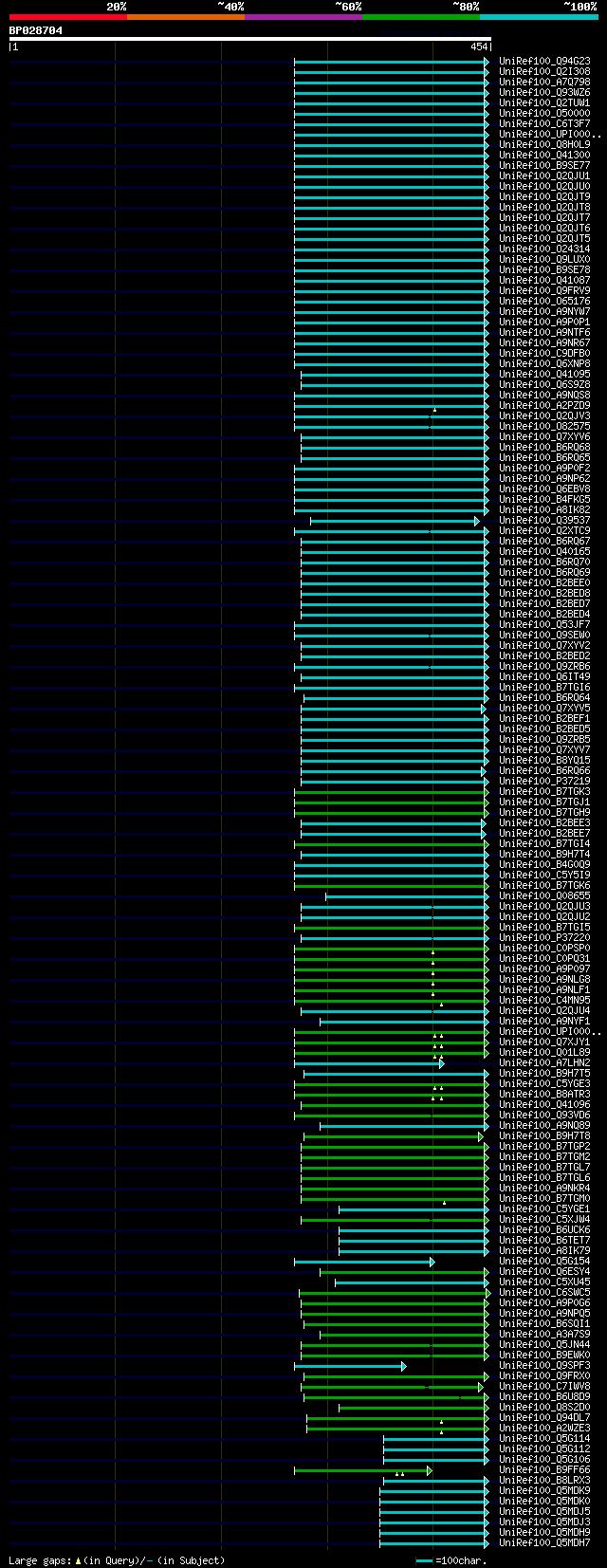607x1568 pixels.
Task: Open hit UniRef100_Q08655
Action: 544,896
